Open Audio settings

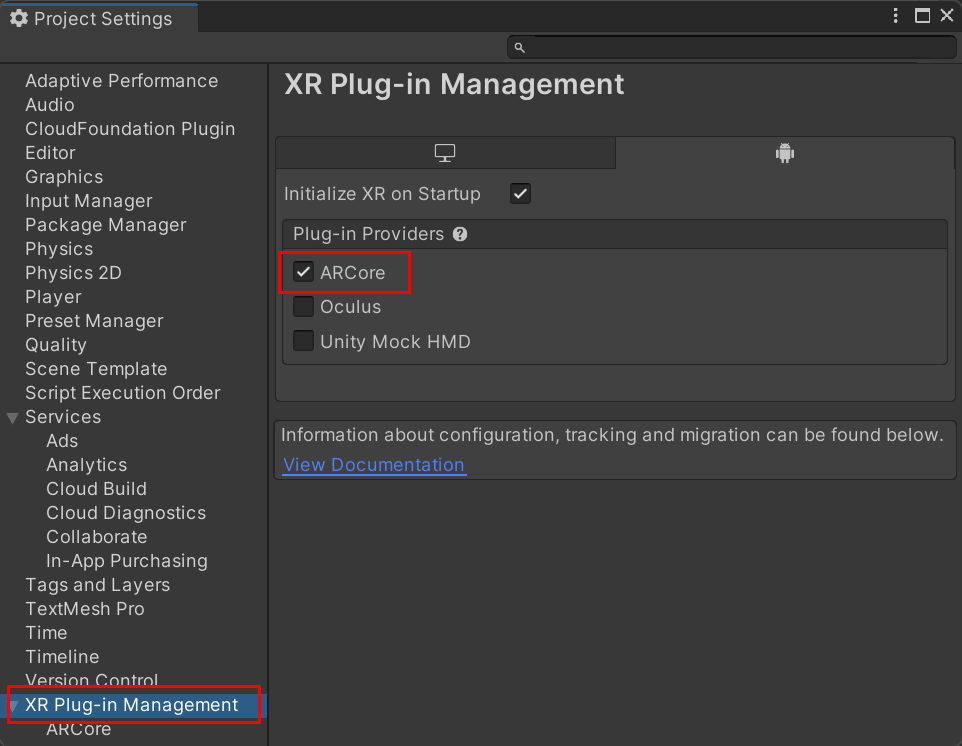pyautogui.click(x=50, y=105)
